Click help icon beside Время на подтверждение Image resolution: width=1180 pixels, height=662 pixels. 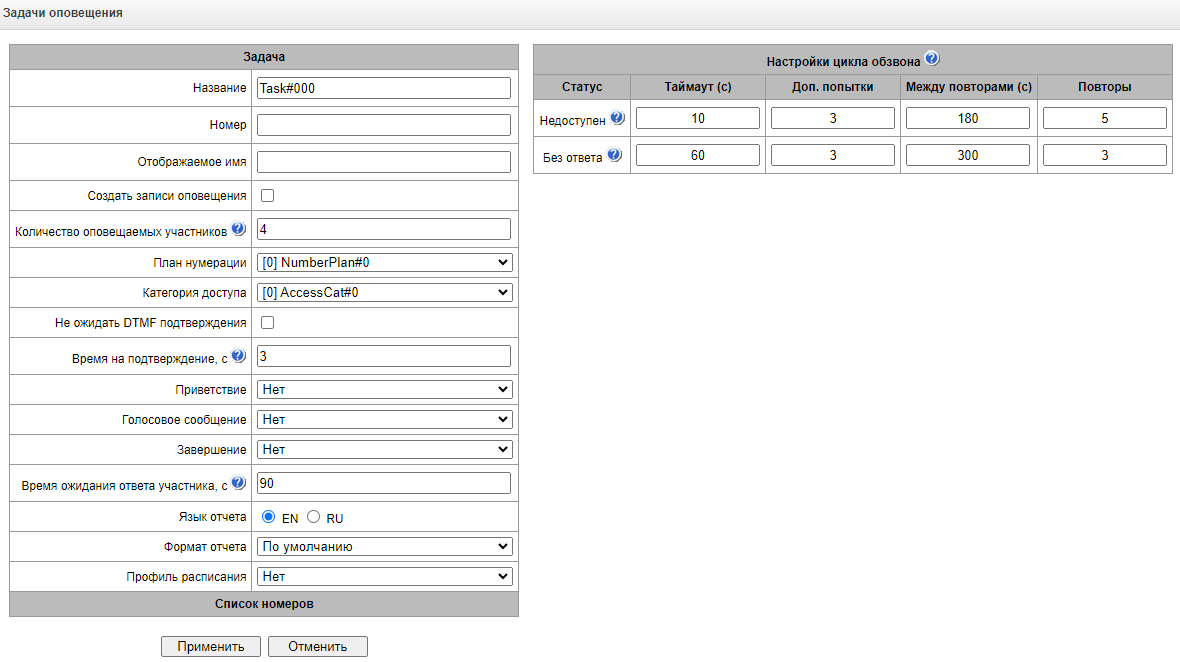238,355
